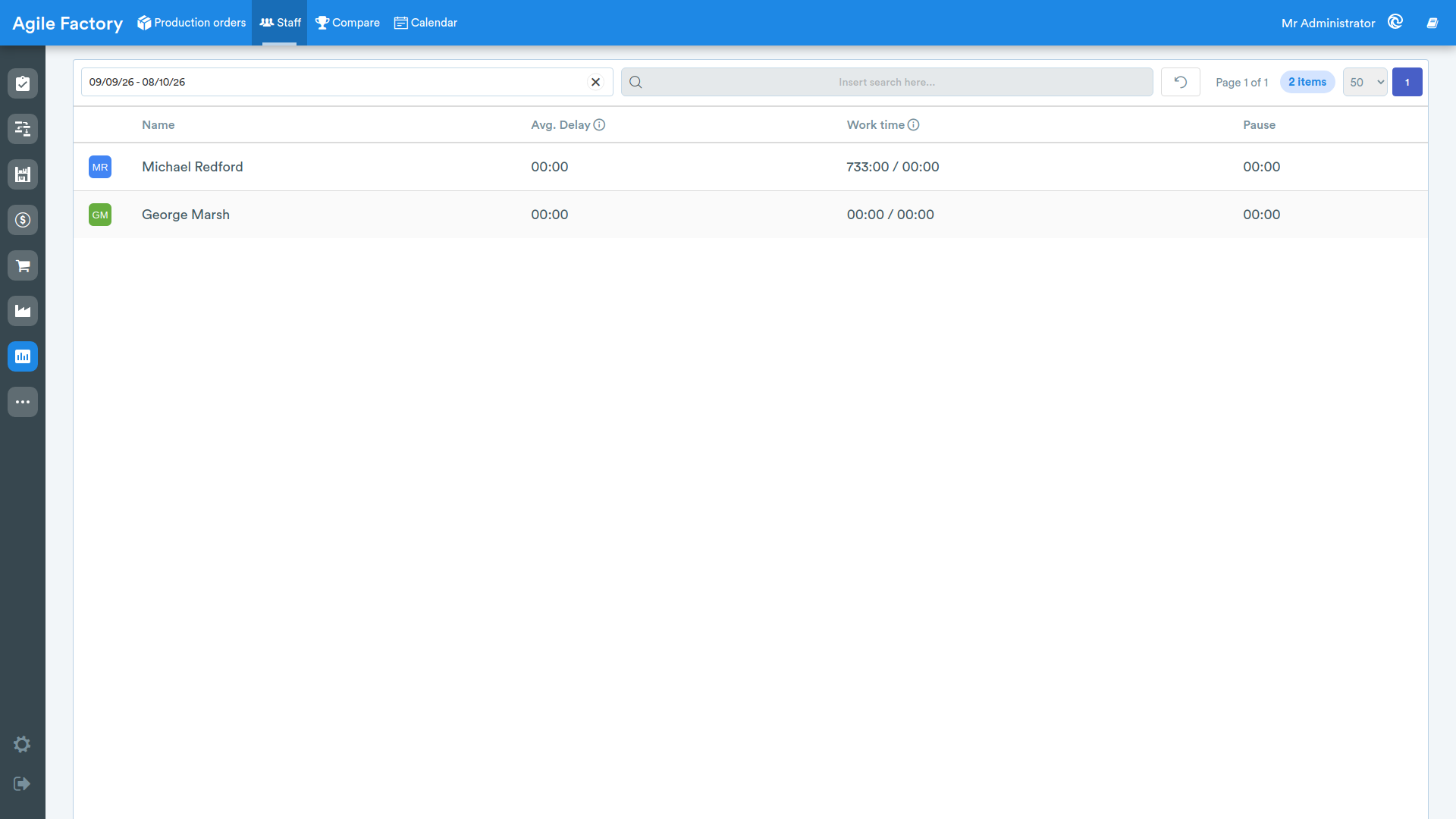Image resolution: width=1456 pixels, height=819 pixels.
Task: Click the swirl icon beside Mr Administrator
Action: pos(1395,22)
